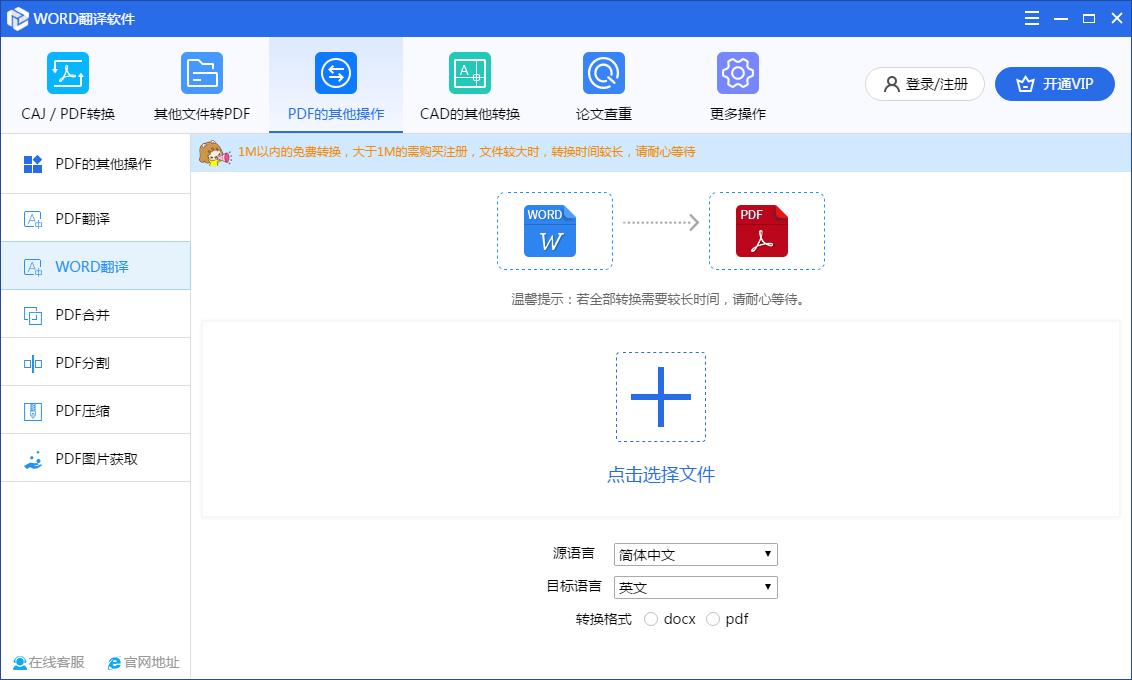Open the 源语言 source language dropdown

click(x=695, y=554)
